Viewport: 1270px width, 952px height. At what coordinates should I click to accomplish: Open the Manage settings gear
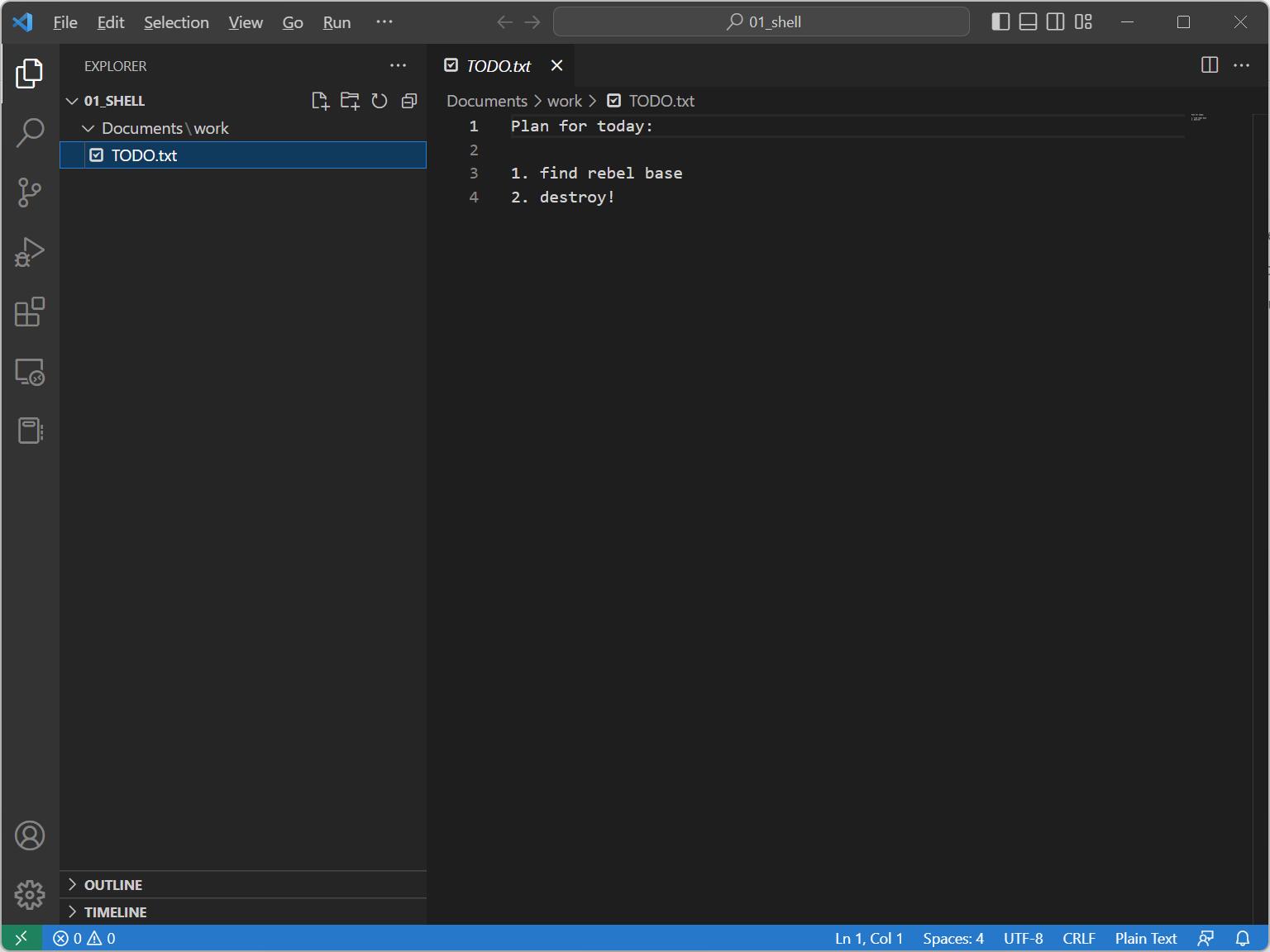[x=30, y=895]
